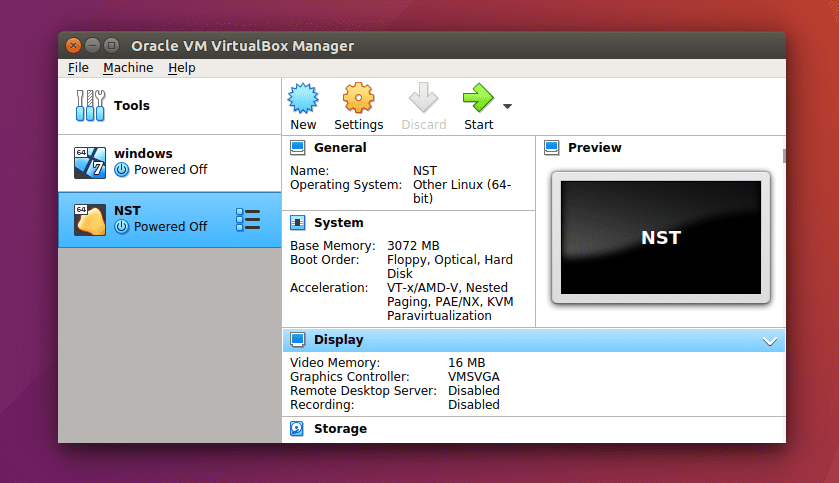Image resolution: width=839 pixels, height=483 pixels.
Task: Select the windows virtual machine name
Action: click(143, 154)
